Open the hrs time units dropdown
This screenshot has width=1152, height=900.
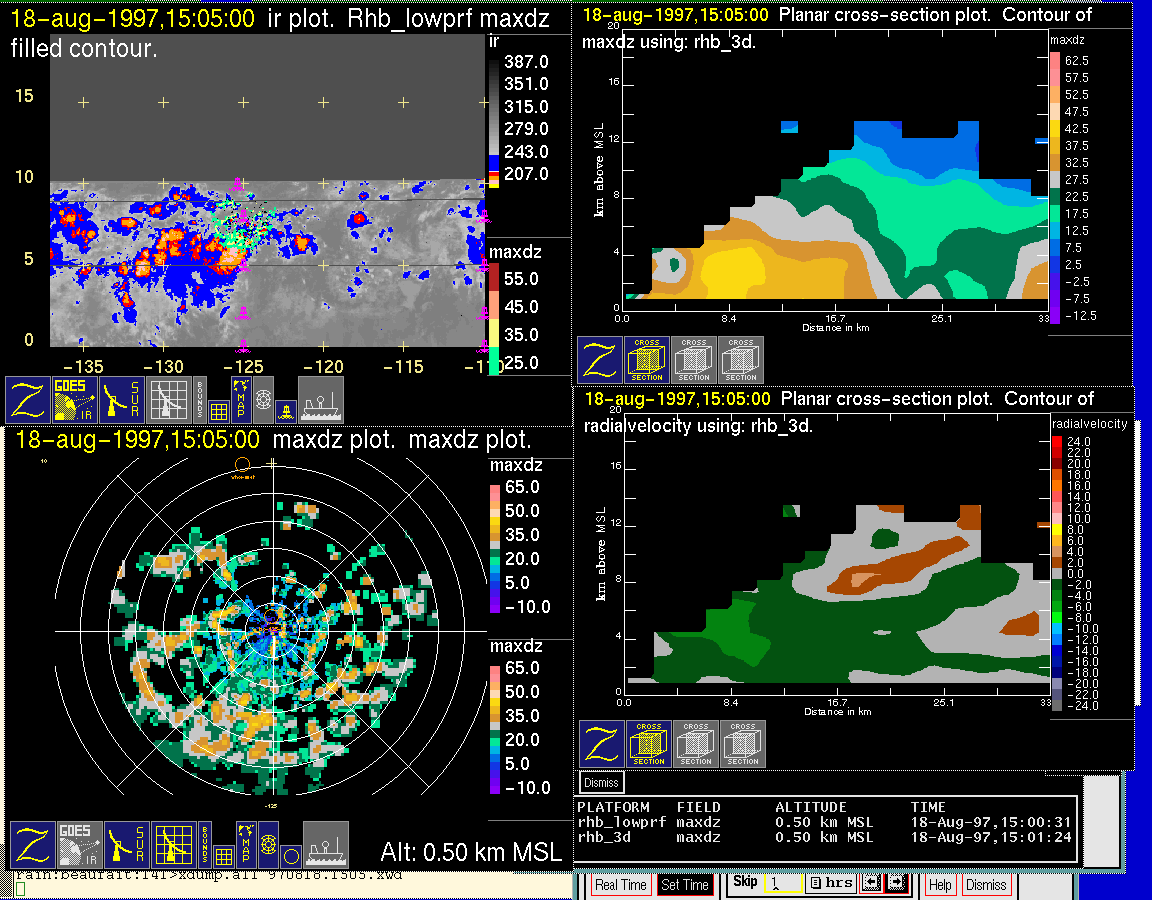[830, 884]
